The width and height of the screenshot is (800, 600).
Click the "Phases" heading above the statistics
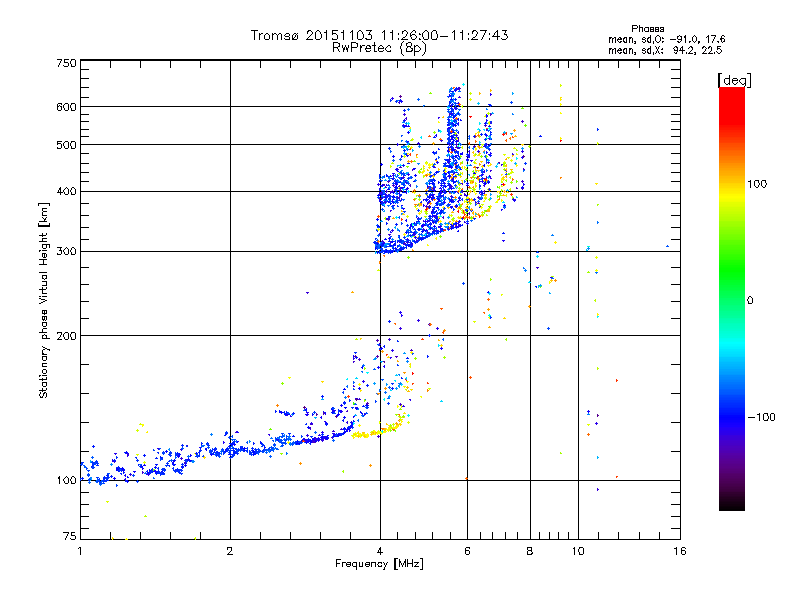(x=647, y=29)
